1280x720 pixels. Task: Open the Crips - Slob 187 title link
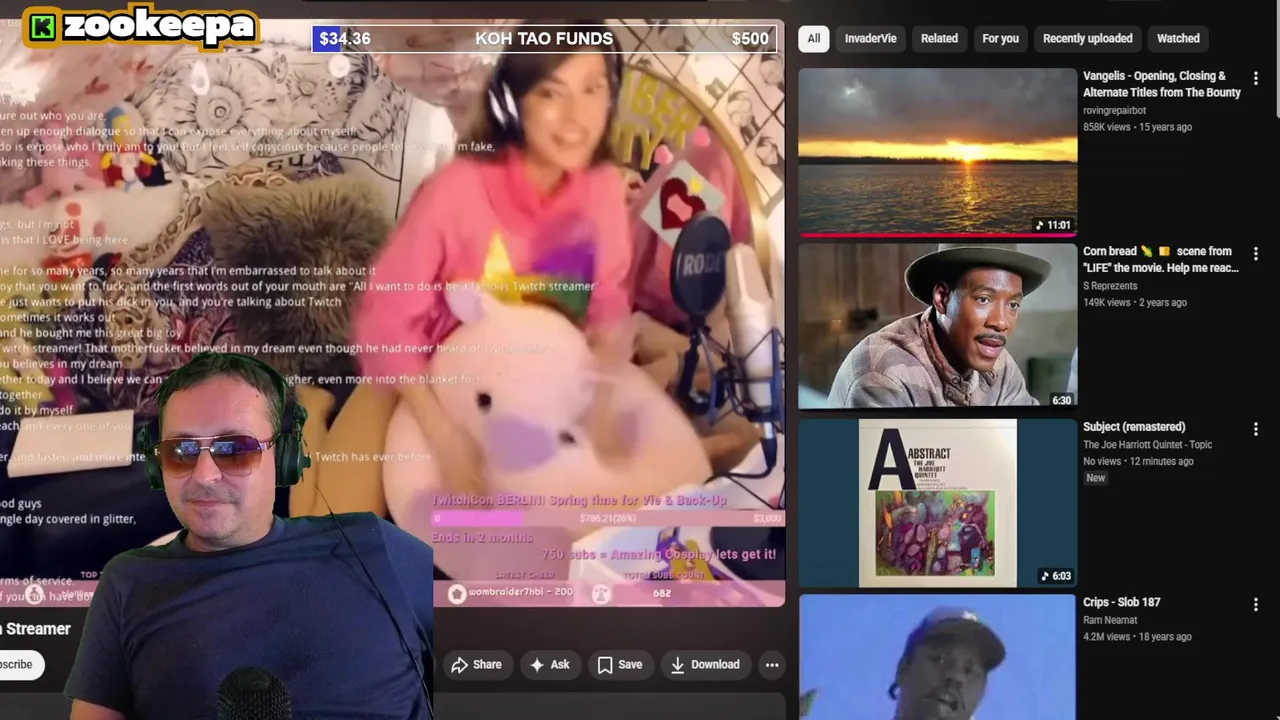[1121, 602]
